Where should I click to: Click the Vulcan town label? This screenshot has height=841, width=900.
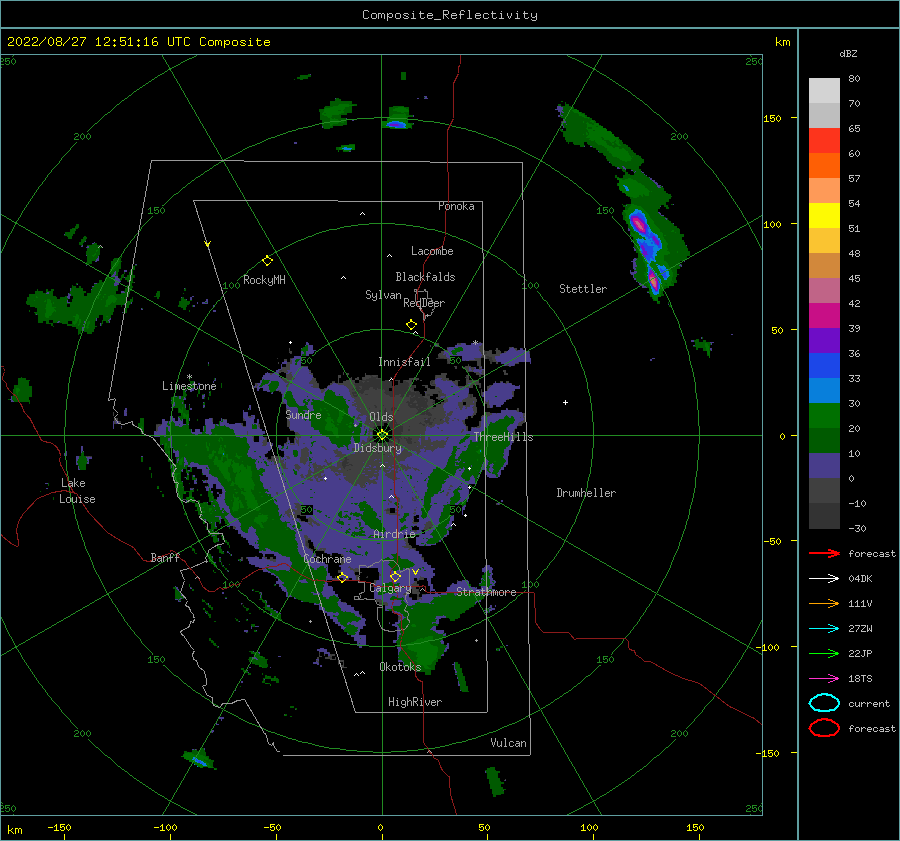click(508, 743)
